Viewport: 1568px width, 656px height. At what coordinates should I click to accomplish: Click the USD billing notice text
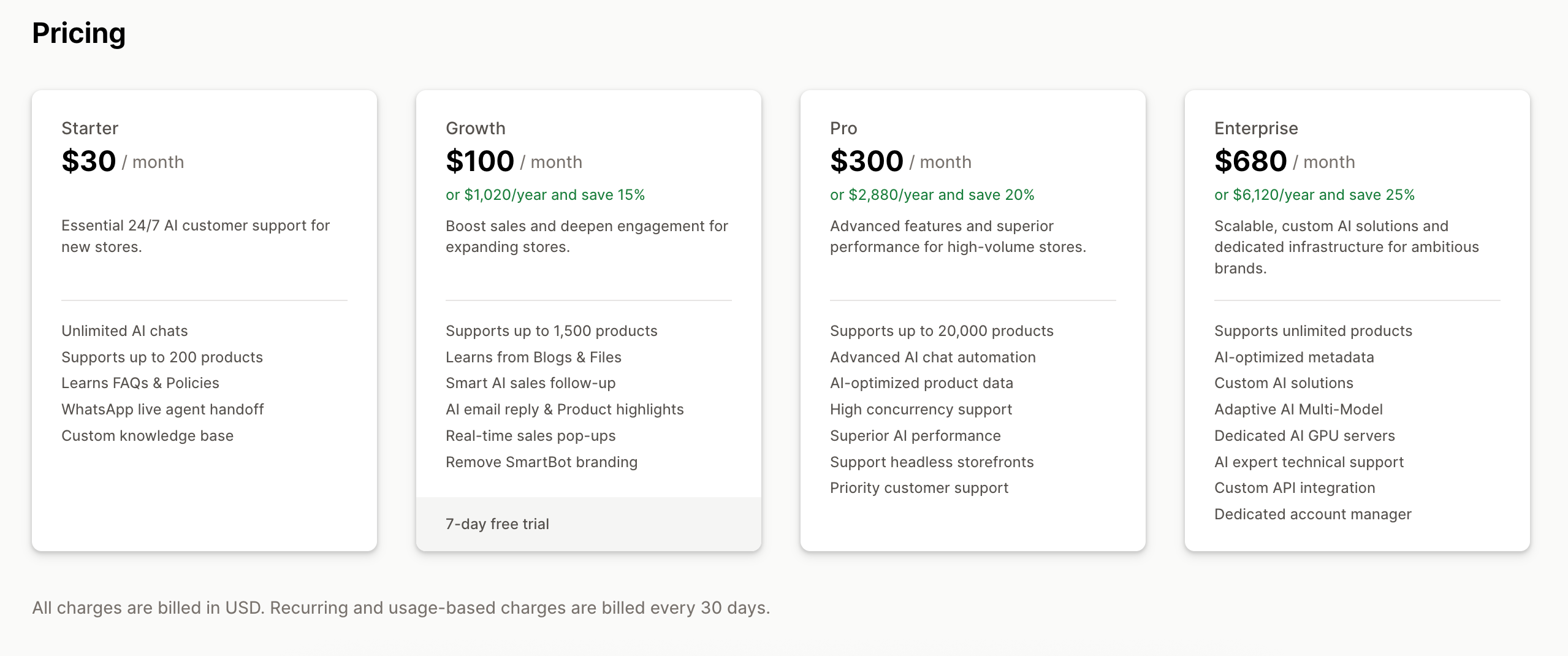(x=401, y=608)
